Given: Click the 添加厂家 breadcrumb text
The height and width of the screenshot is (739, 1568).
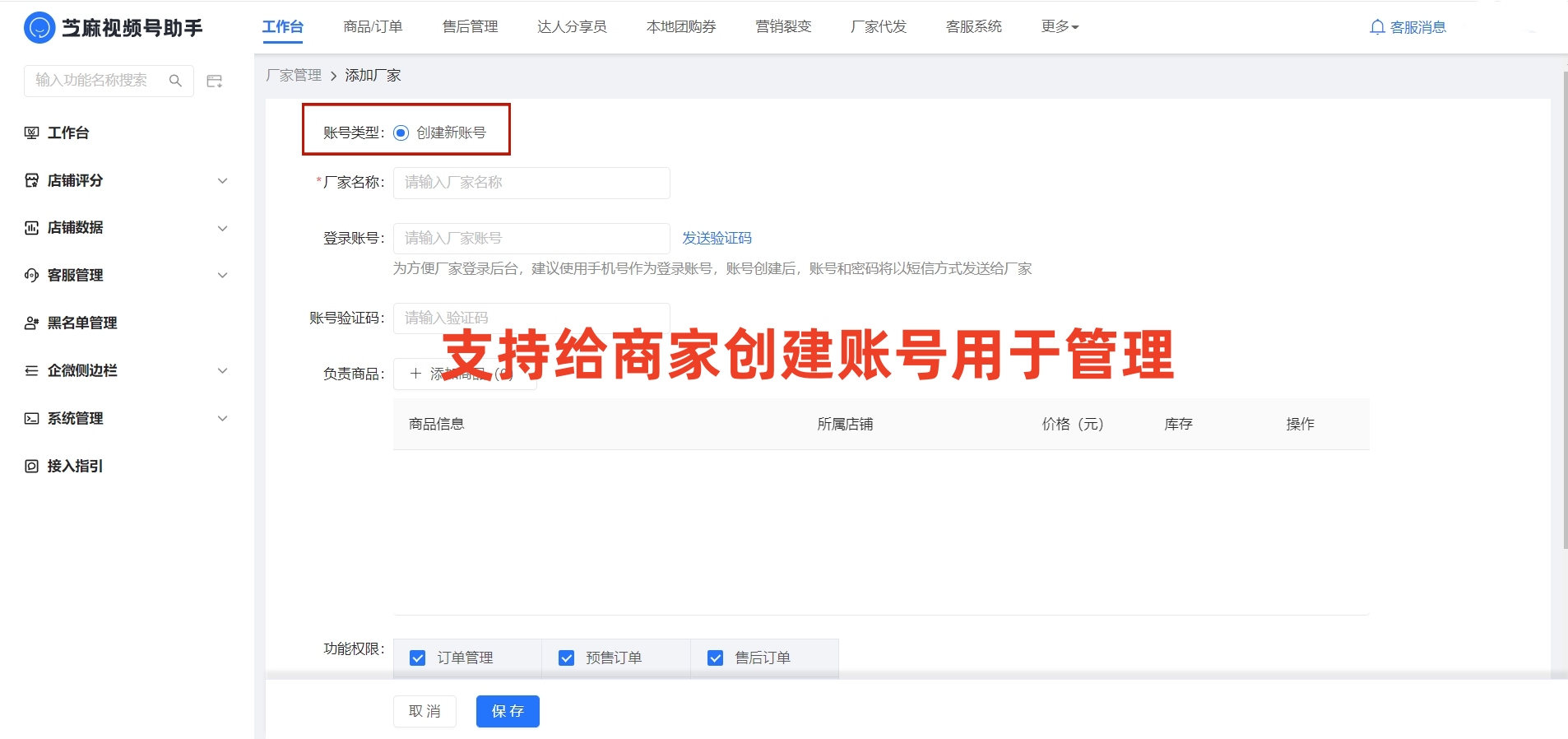Looking at the screenshot, I should (373, 75).
